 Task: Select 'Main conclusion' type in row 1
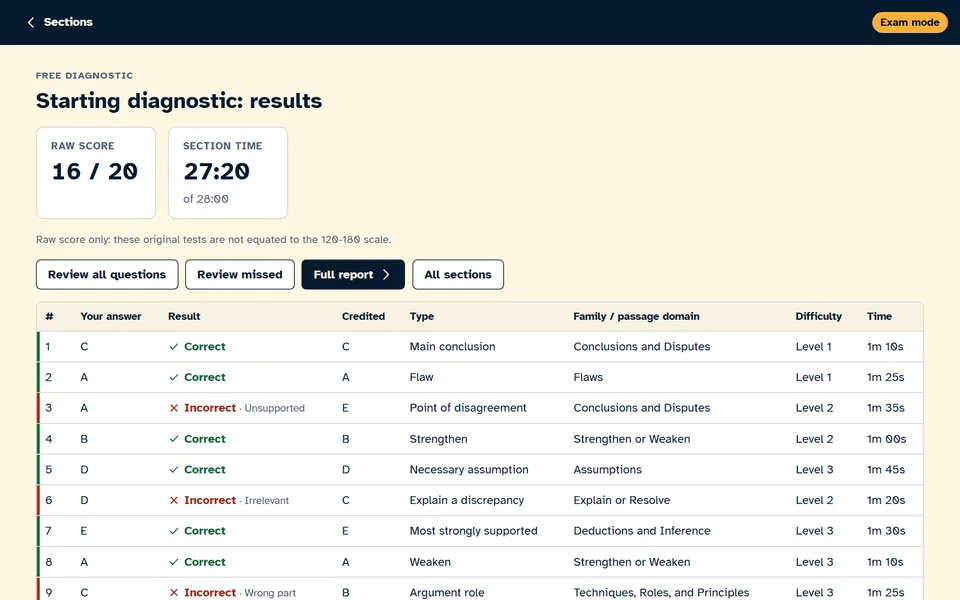point(452,347)
